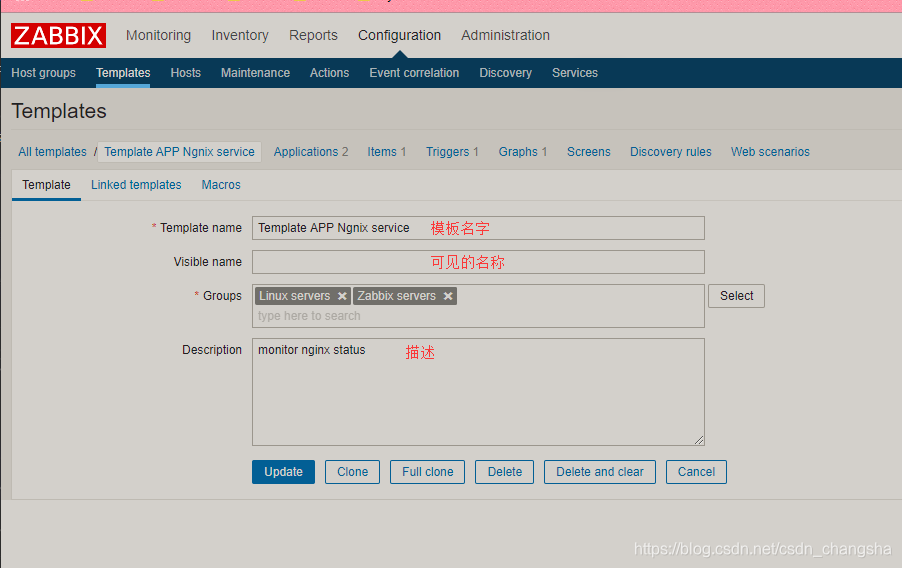Click the Full clone button
Screen dimensions: 902x568
[x=427, y=472]
